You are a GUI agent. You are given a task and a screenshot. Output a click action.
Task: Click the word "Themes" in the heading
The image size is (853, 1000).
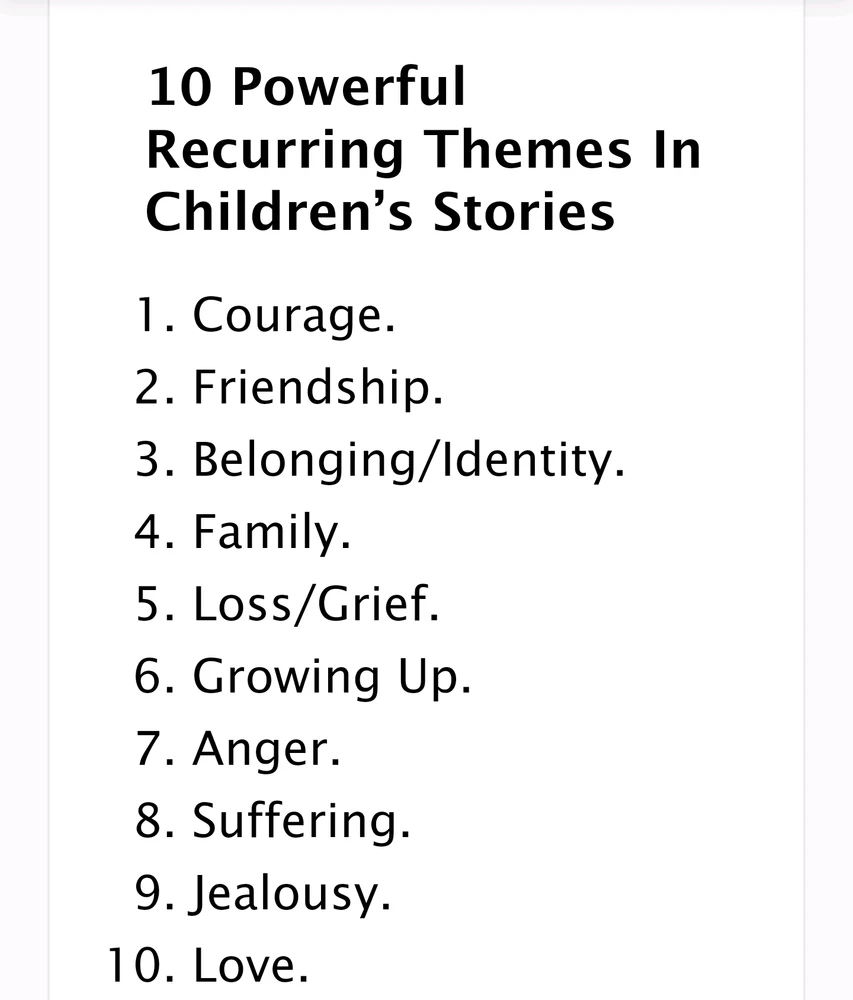click(530, 151)
